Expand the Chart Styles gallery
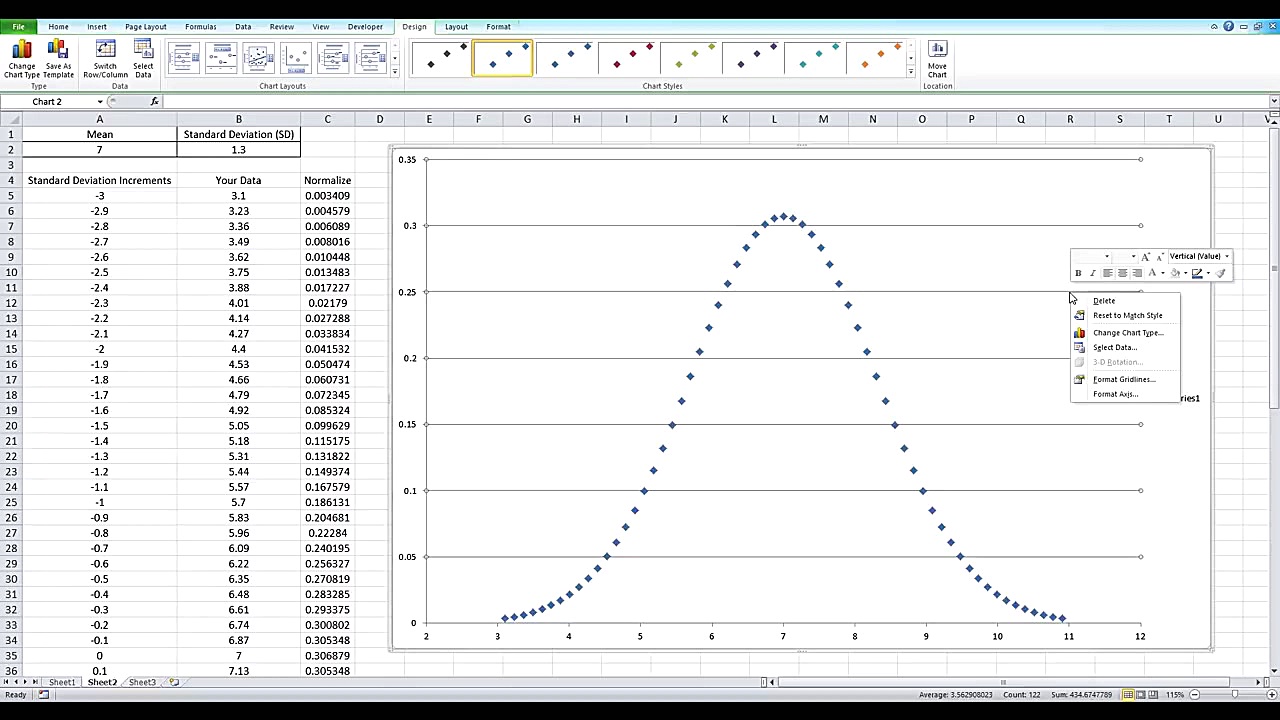This screenshot has height=720, width=1280. [x=910, y=72]
